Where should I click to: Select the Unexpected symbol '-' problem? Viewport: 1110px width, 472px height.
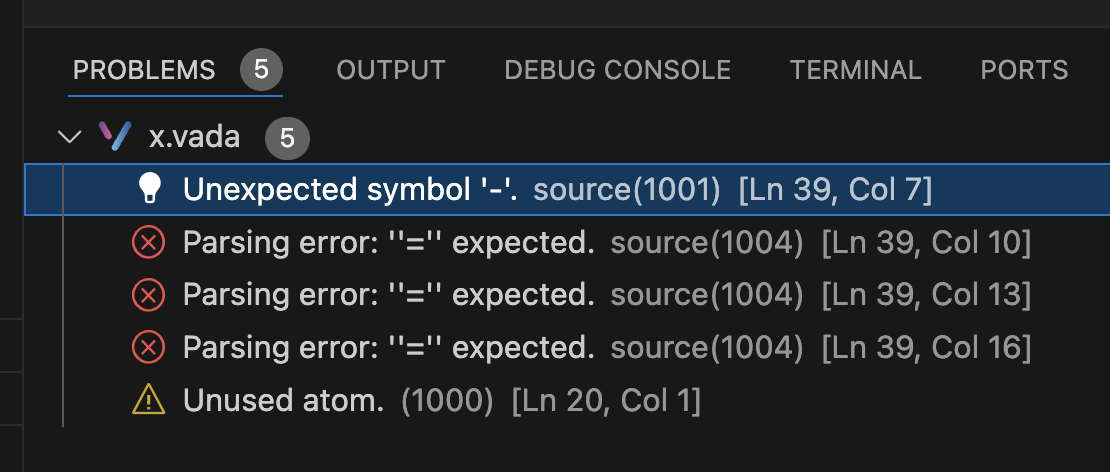[x=567, y=189]
